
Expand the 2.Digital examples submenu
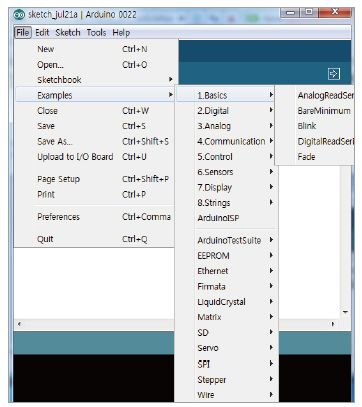coord(225,111)
